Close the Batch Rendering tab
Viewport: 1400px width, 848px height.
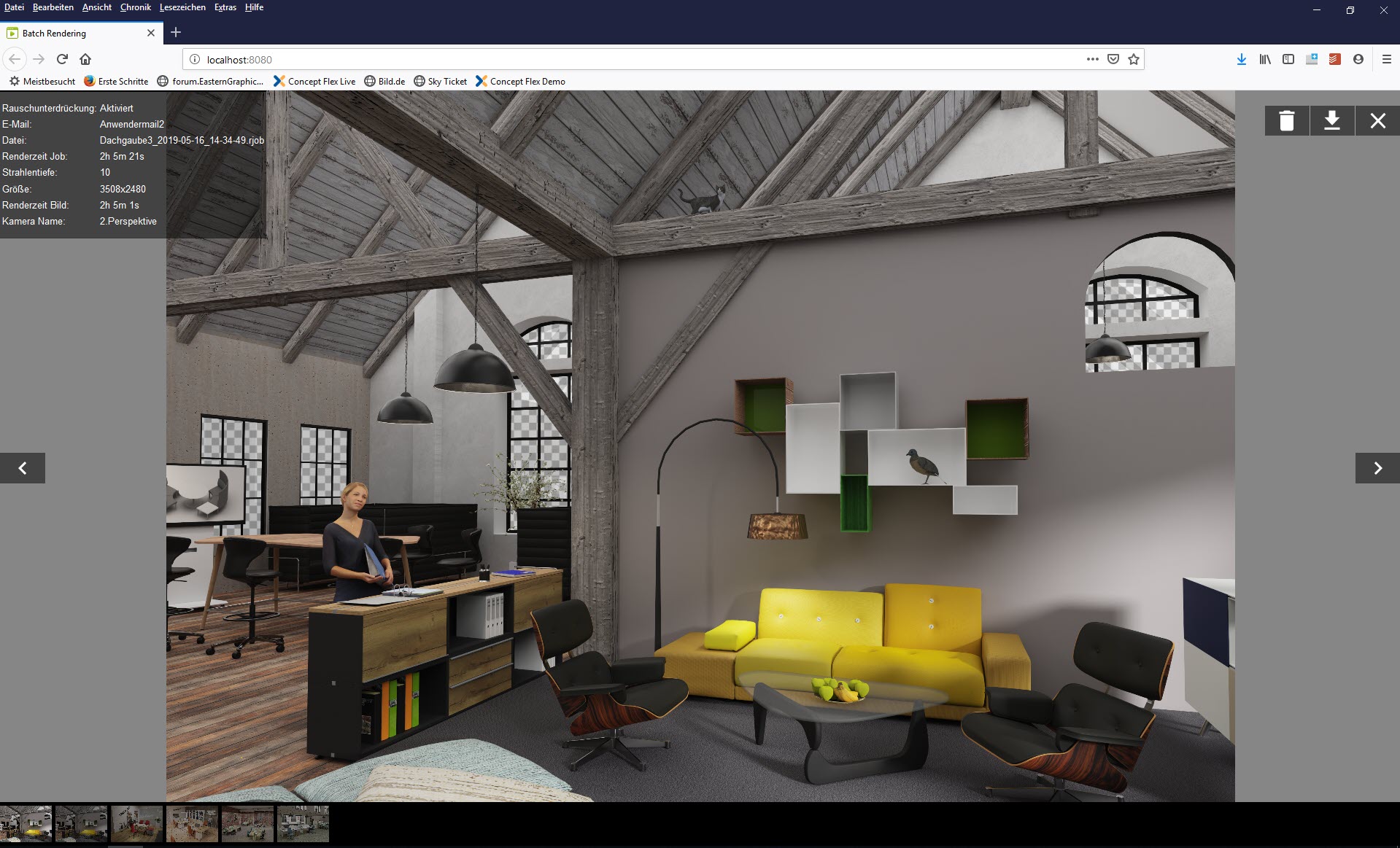click(151, 33)
